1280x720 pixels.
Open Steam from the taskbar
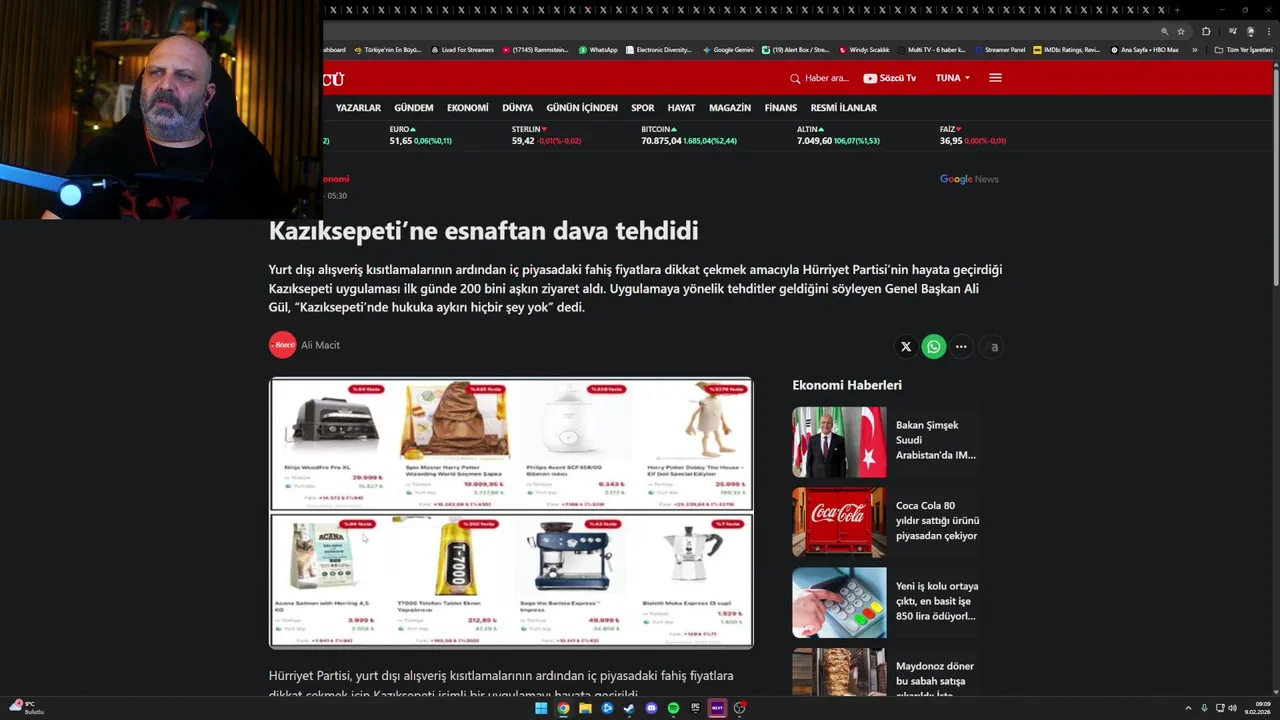(629, 708)
